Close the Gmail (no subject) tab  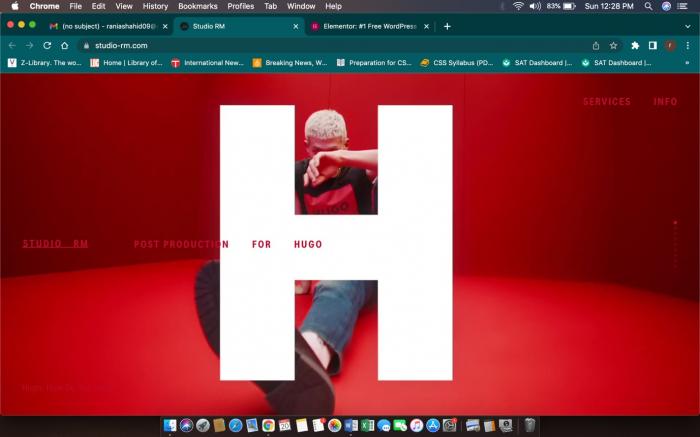click(x=165, y=26)
